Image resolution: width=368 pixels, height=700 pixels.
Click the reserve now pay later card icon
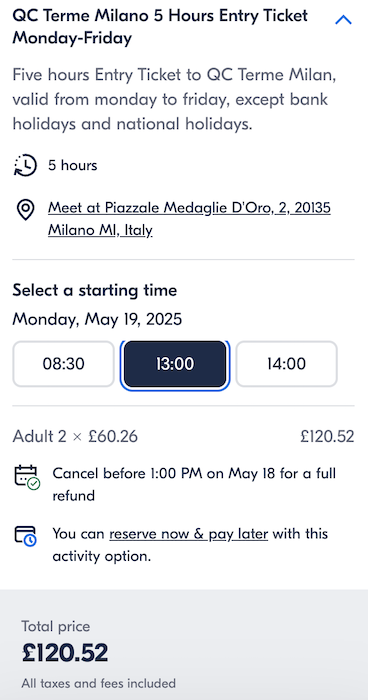[x=26, y=536]
